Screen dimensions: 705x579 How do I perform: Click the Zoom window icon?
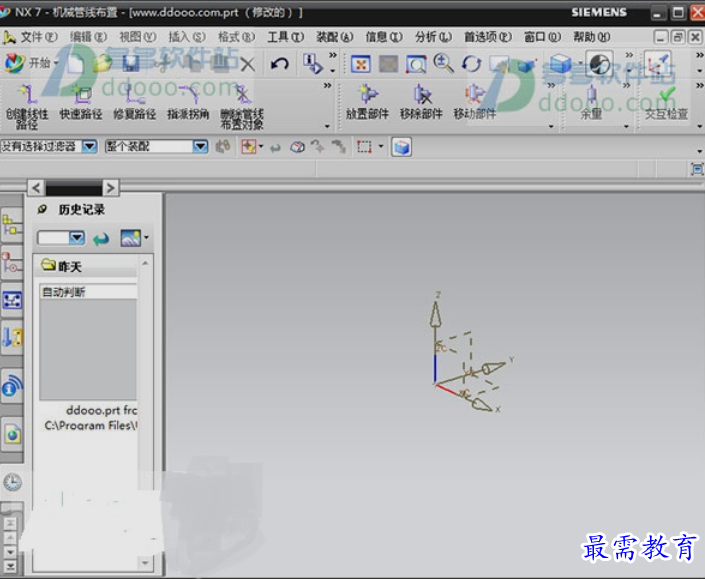tap(416, 64)
